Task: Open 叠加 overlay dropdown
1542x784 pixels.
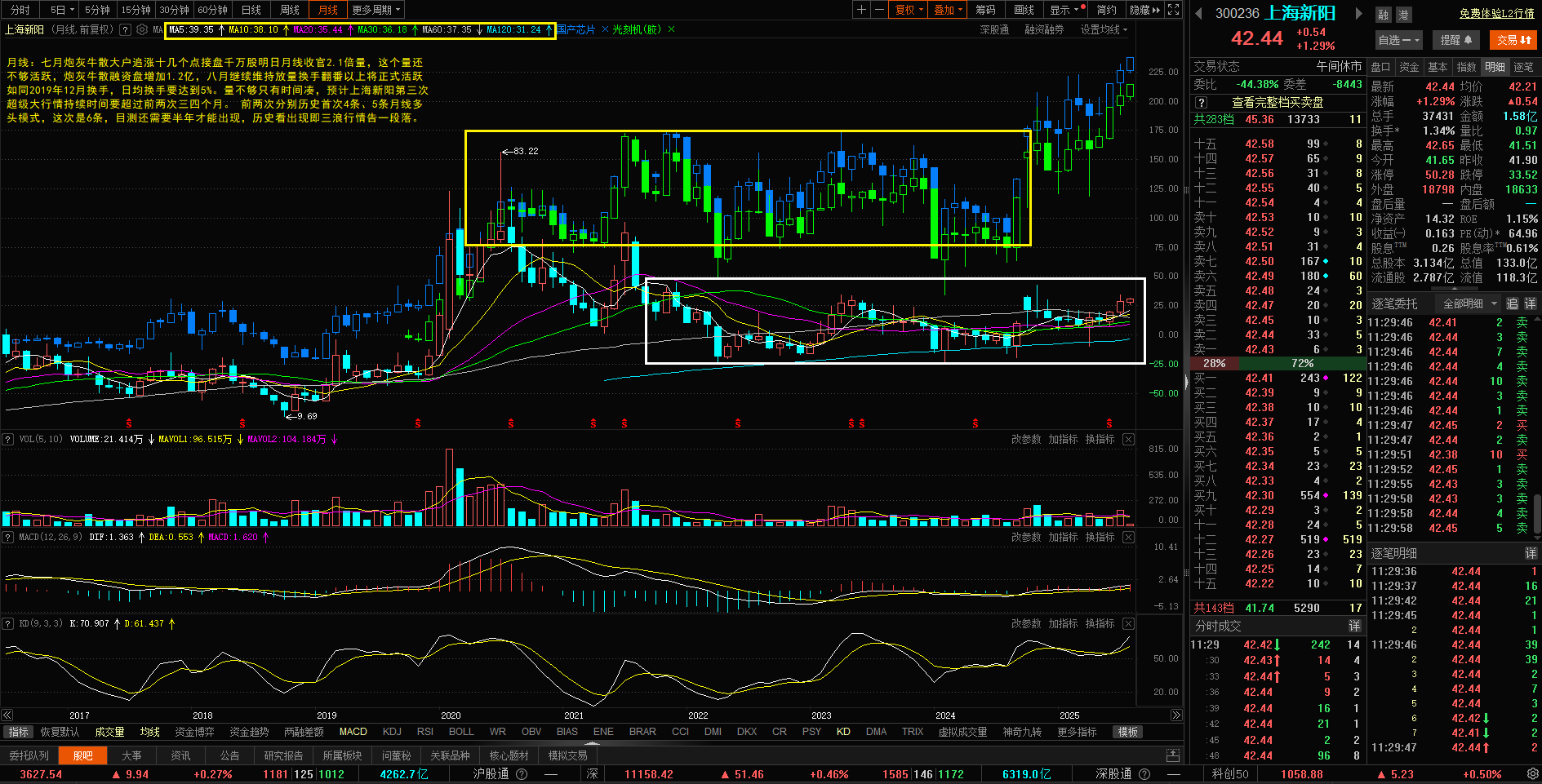Action: (x=948, y=10)
